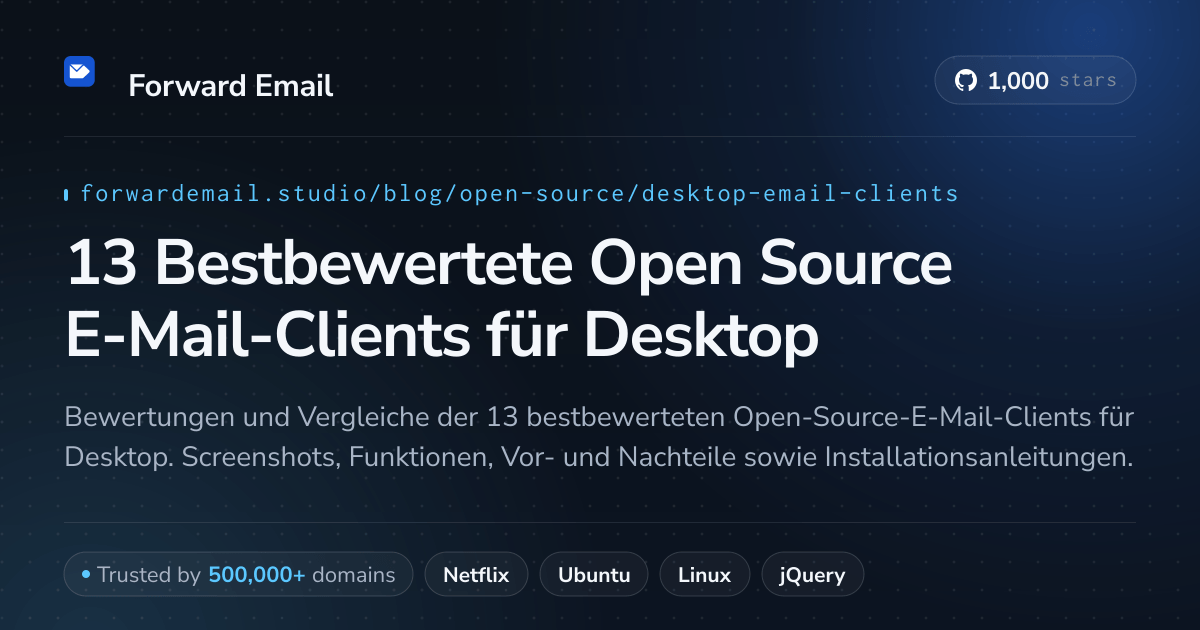Select the Linux tag pill
The width and height of the screenshot is (1200, 630).
(x=705, y=575)
